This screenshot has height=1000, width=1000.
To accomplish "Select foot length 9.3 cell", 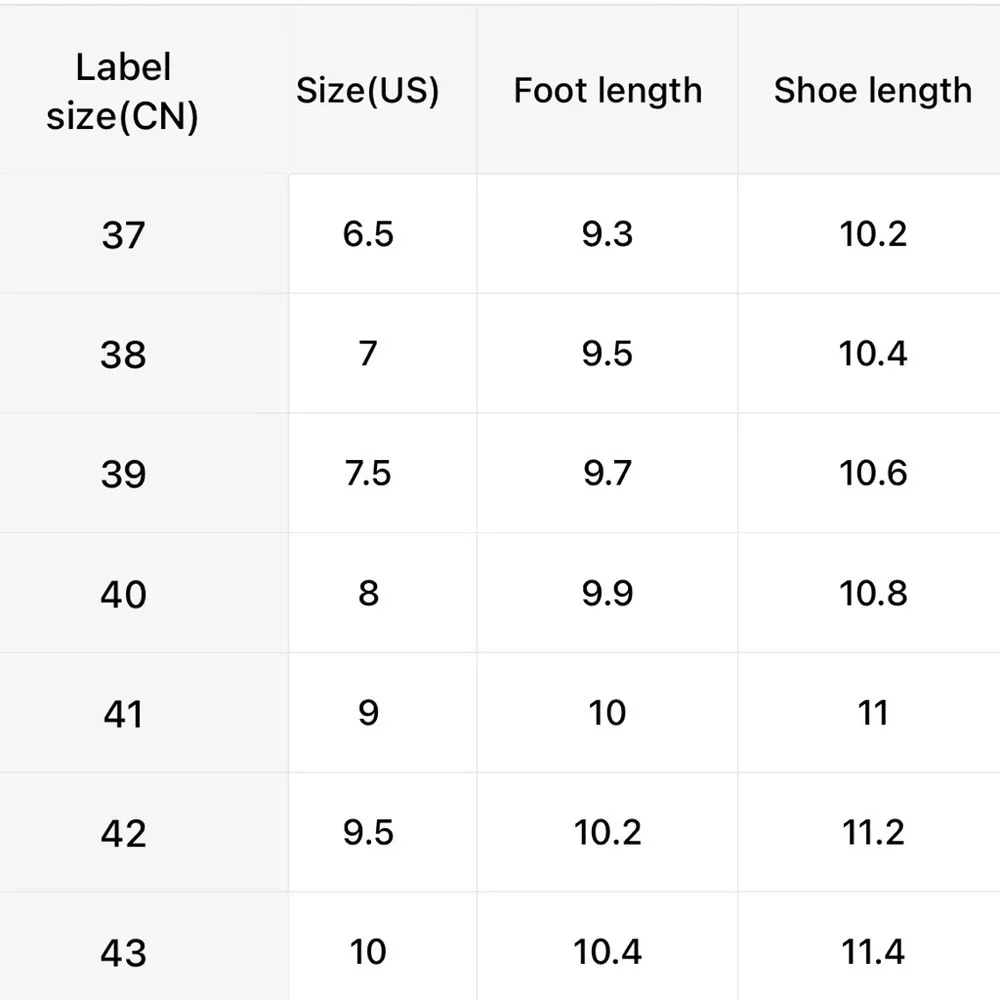I will [607, 234].
